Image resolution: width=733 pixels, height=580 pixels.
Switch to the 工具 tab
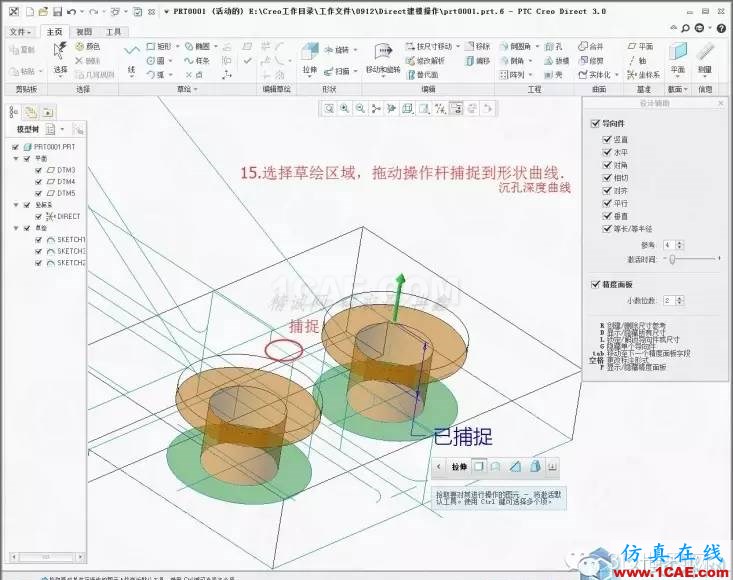coord(113,32)
